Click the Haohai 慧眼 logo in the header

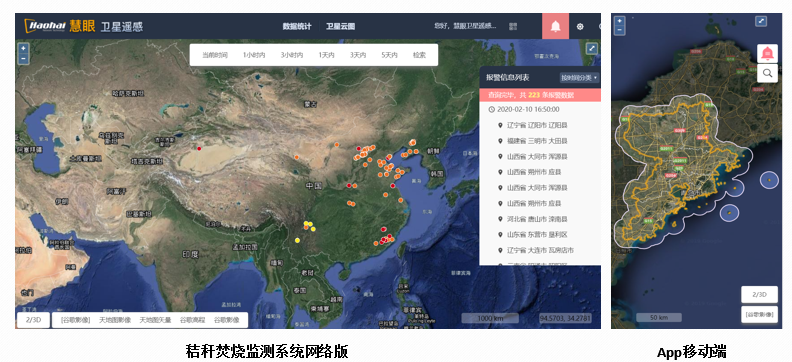coord(60,26)
